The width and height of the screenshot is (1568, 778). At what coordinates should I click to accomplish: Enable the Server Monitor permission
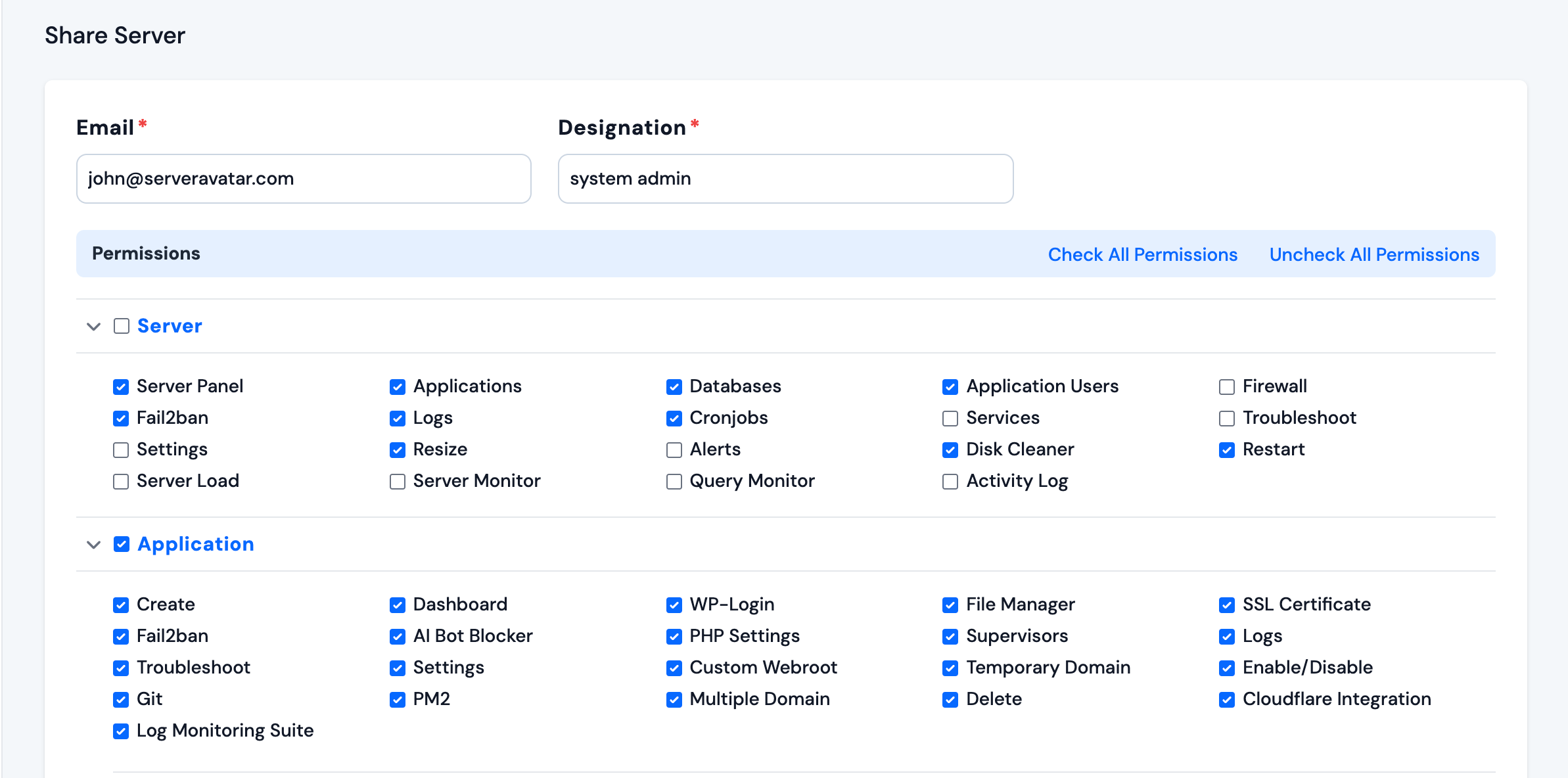tap(397, 482)
